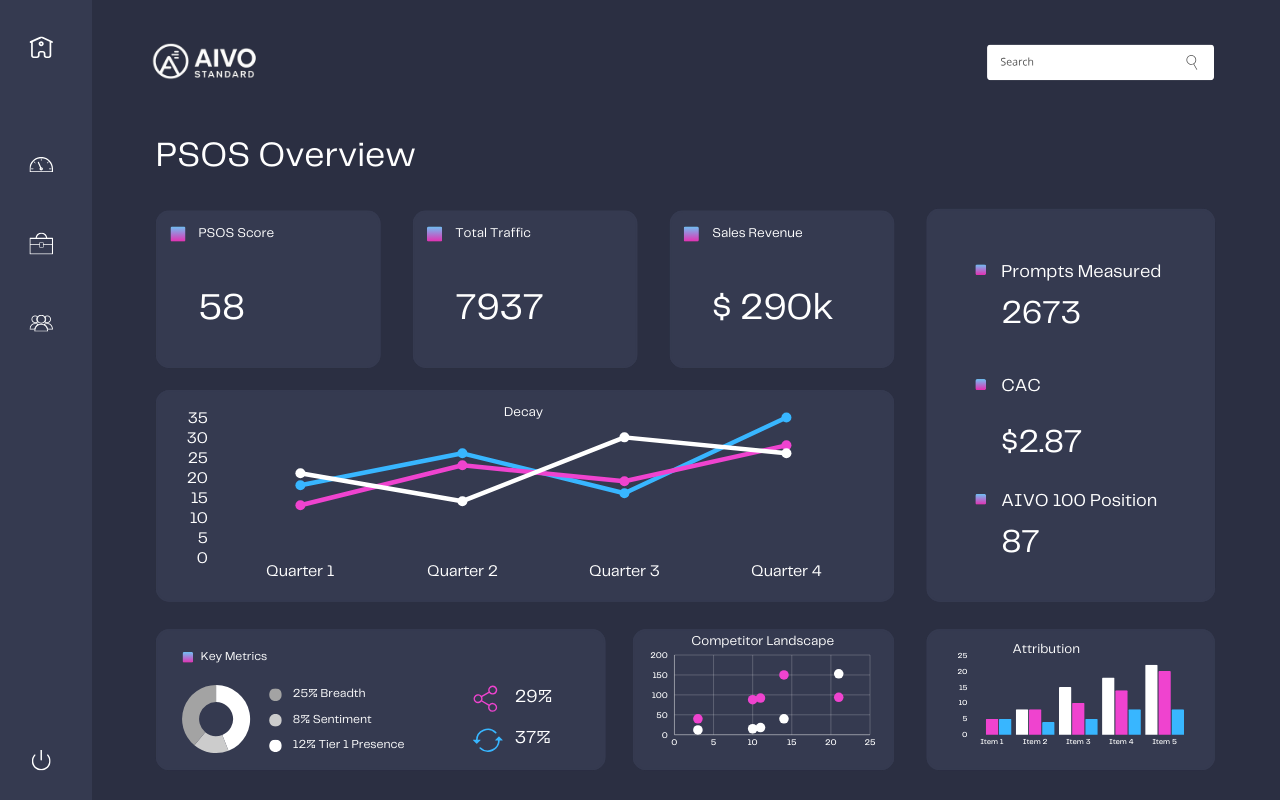Screen dimensions: 1280x800
Task: Click the donut chart in Key Metrics
Action: point(215,718)
